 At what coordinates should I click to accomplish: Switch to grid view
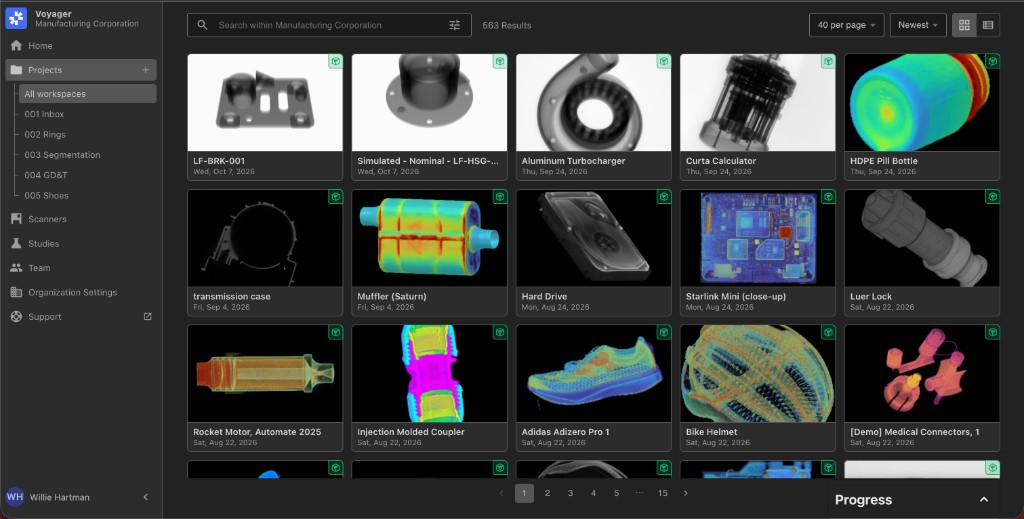point(964,25)
